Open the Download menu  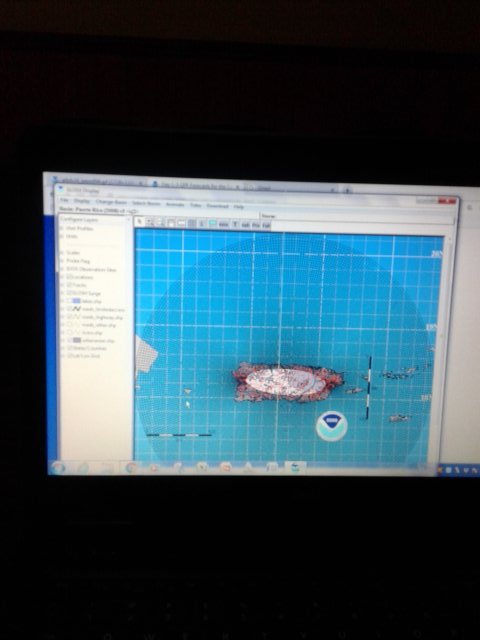pyautogui.click(x=217, y=206)
